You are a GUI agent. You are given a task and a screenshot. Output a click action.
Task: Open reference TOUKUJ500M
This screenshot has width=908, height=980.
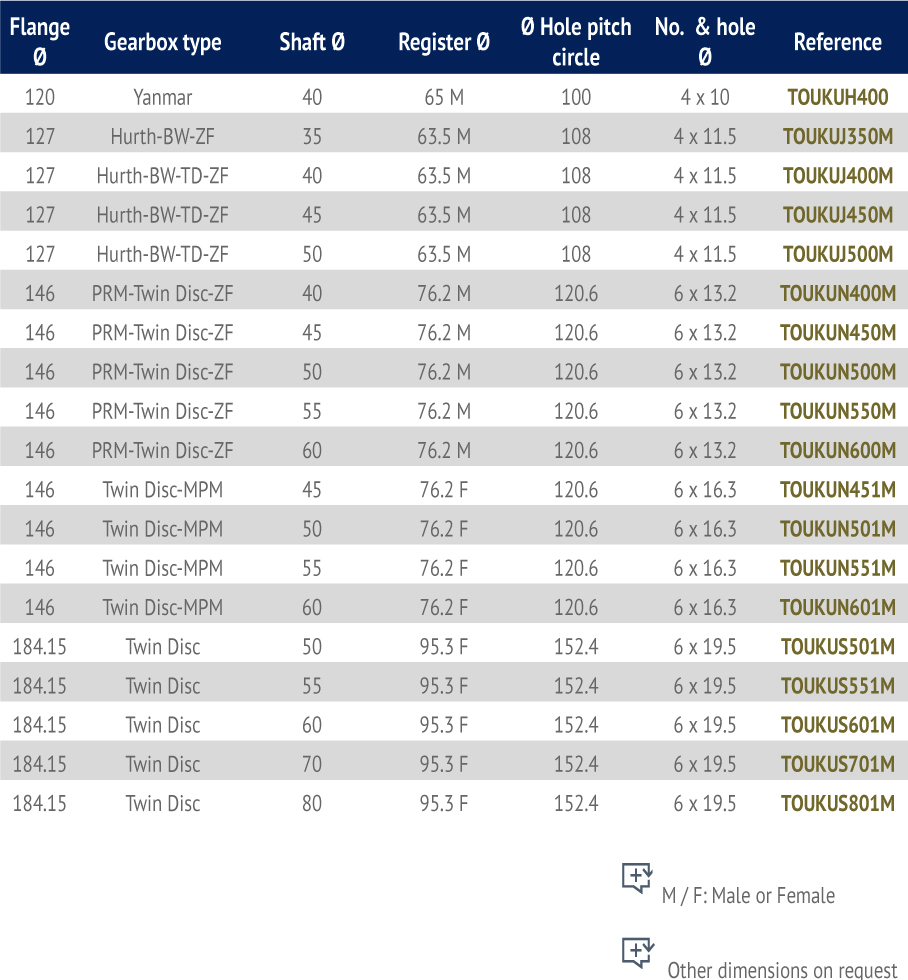837,254
